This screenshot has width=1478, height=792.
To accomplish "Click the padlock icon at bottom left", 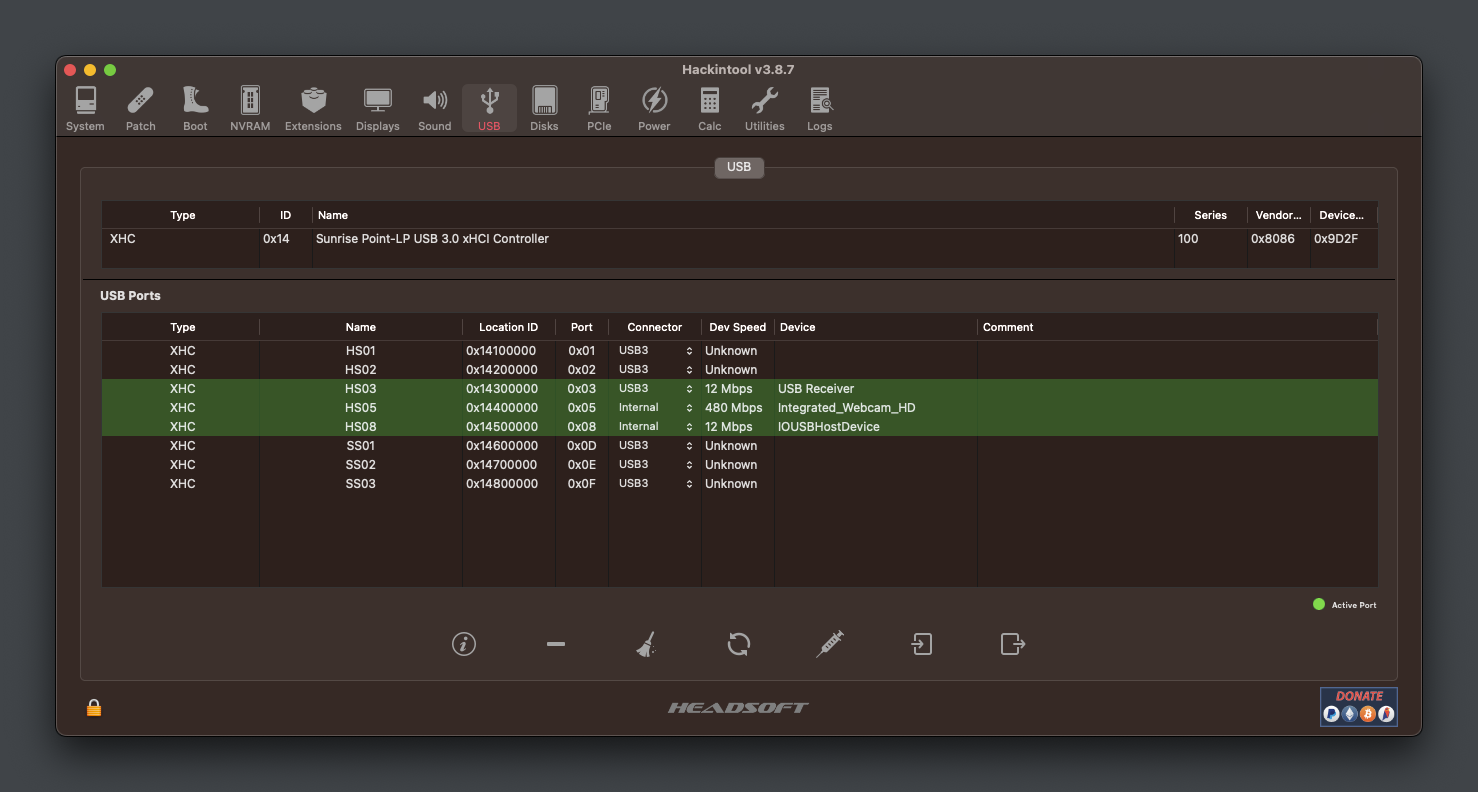I will (94, 708).
